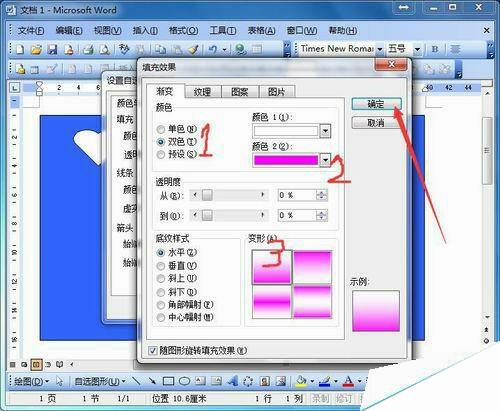The image size is (500, 411).
Task: Toggle the 随图形旋转填充效果 checkbox
Action: tap(153, 351)
